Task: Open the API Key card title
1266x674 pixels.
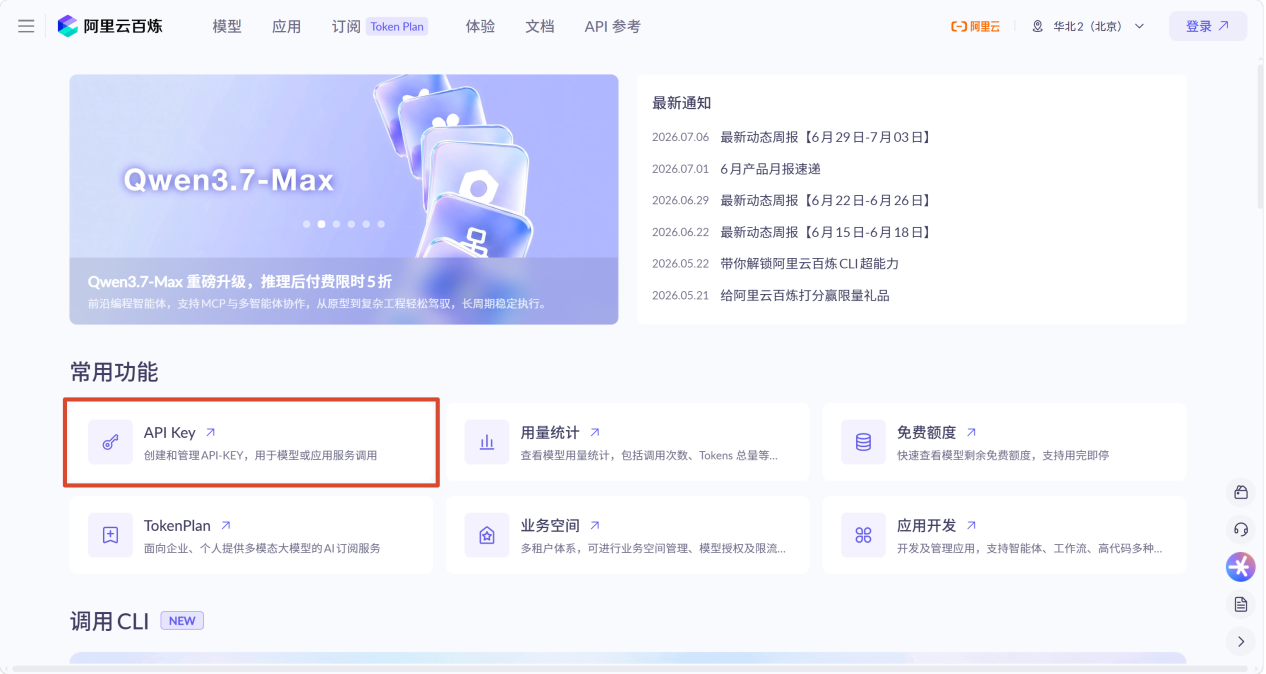Action: [170, 433]
